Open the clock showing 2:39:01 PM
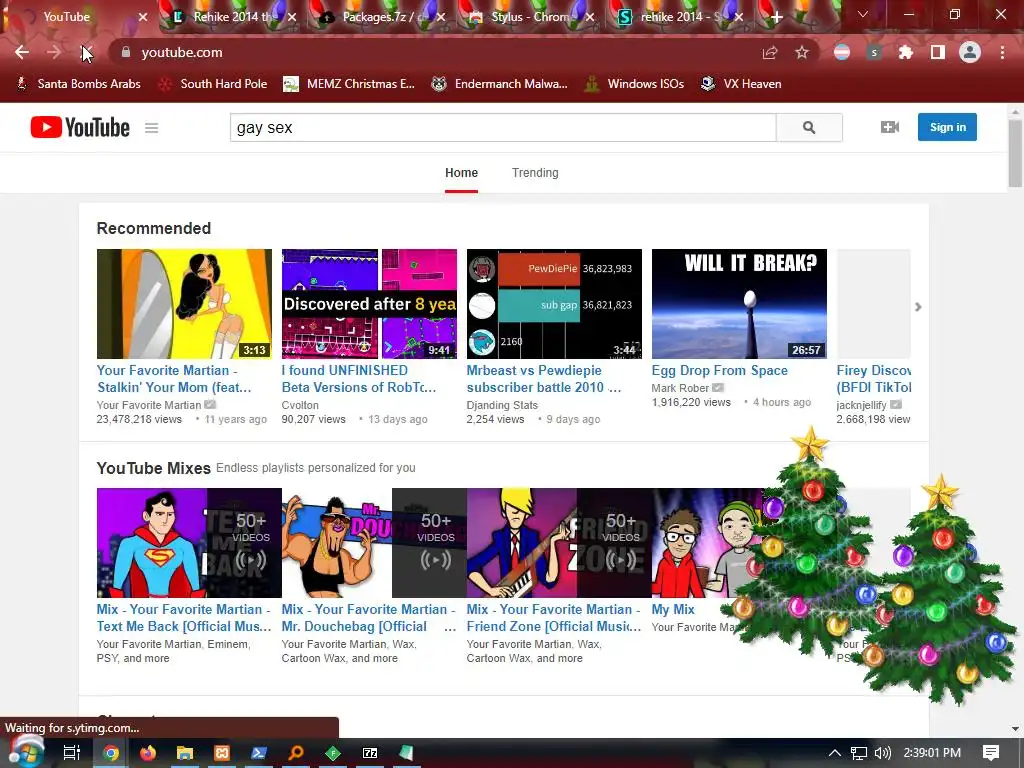The width and height of the screenshot is (1024, 768). tap(932, 753)
